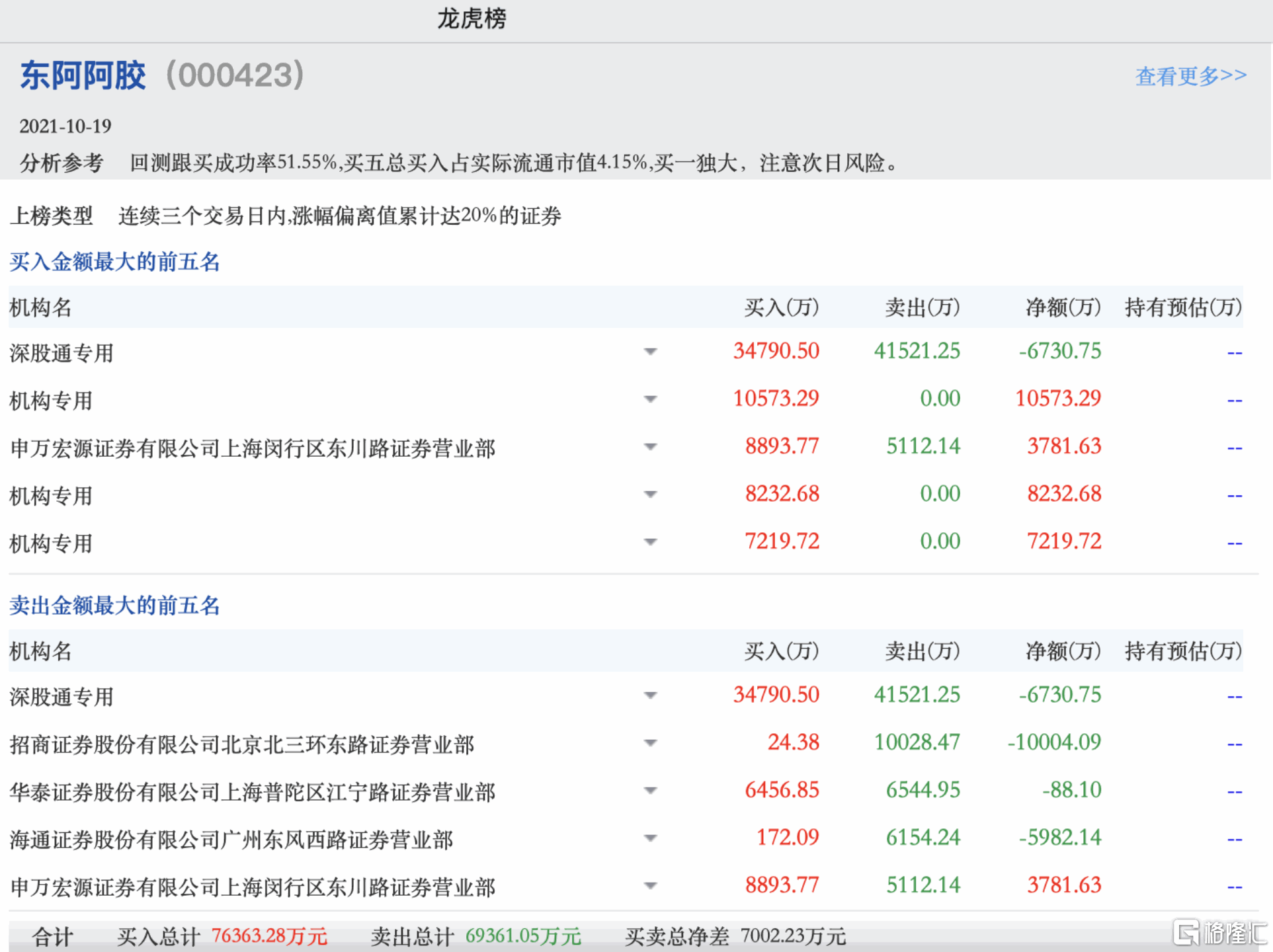Select net value -10004.09
The height and width of the screenshot is (952, 1273).
(x=1054, y=742)
